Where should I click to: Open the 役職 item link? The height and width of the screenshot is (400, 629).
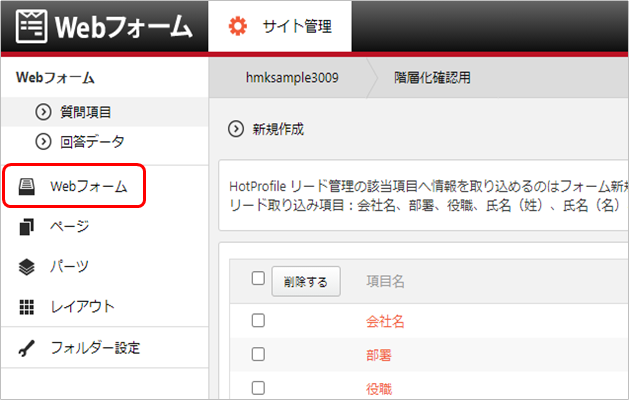(379, 388)
